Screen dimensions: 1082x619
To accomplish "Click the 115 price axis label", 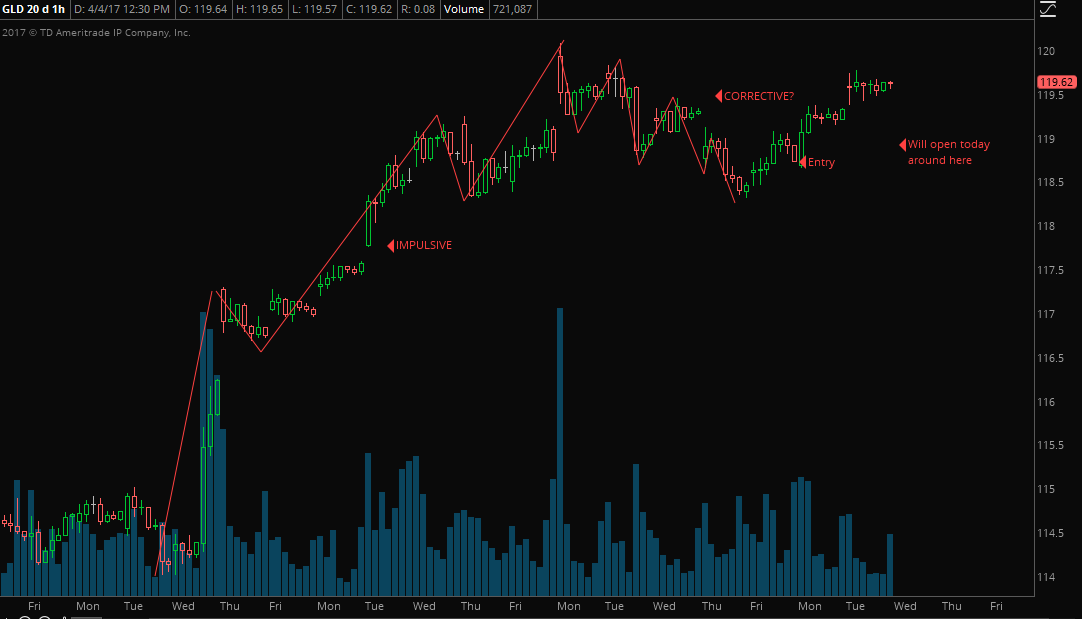I will click(x=1046, y=489).
